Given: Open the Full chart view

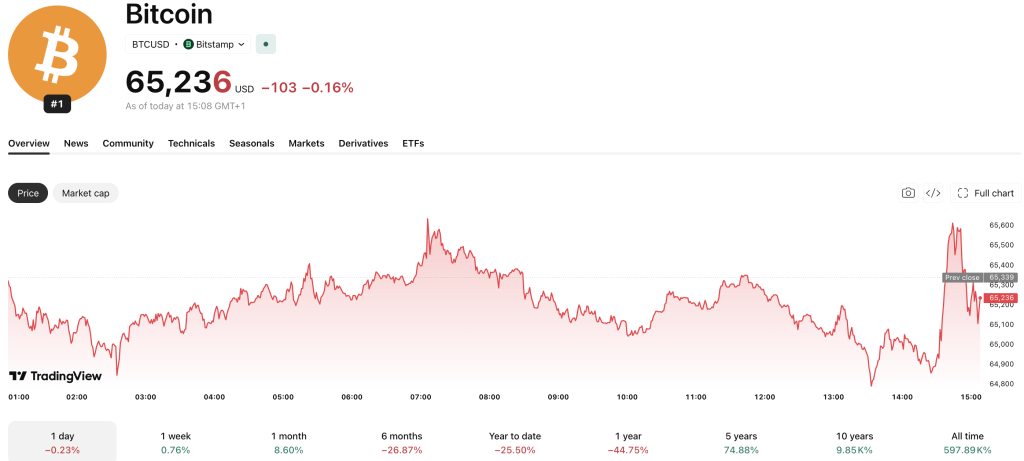Looking at the screenshot, I should pos(985,193).
